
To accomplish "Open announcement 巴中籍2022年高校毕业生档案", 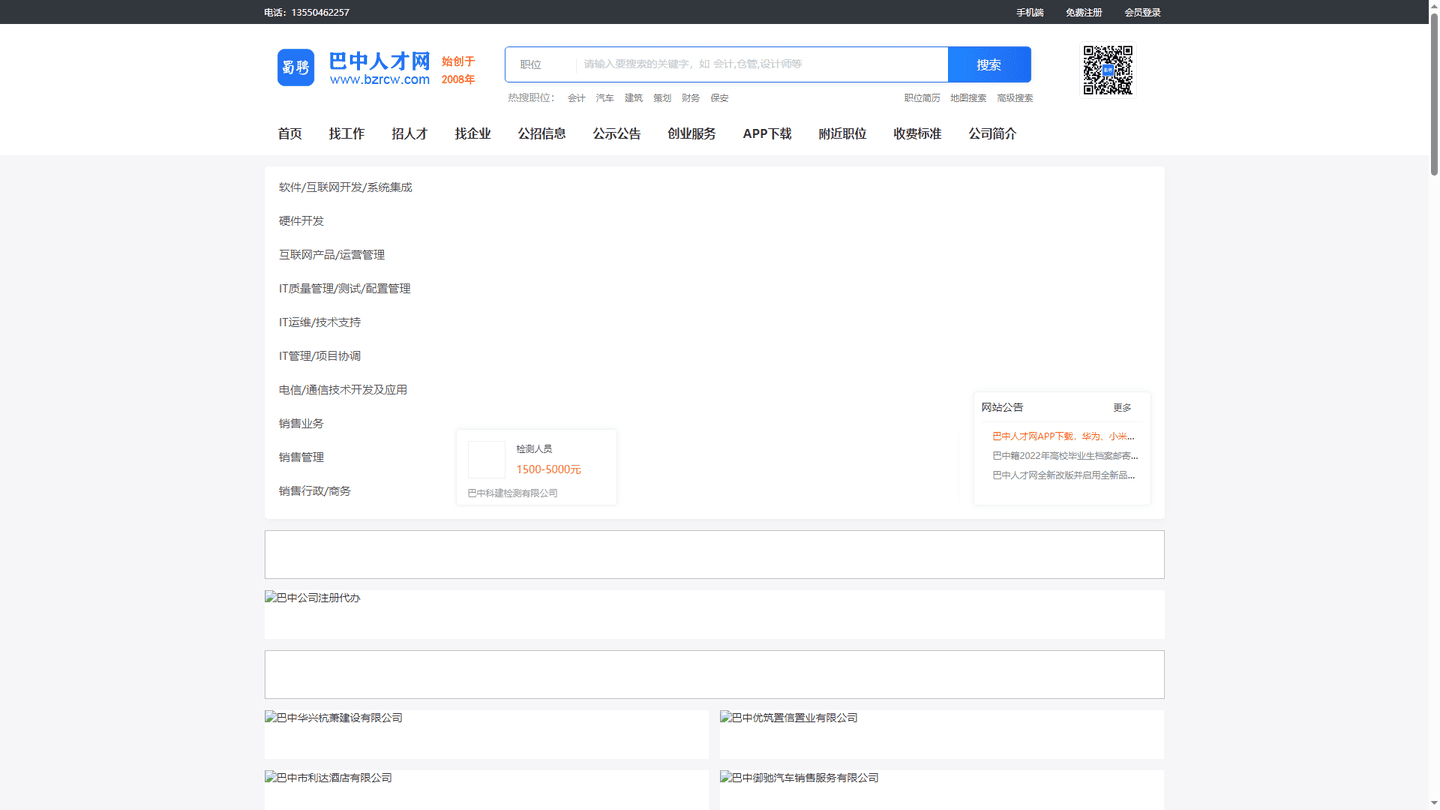I will click(x=1064, y=456).
